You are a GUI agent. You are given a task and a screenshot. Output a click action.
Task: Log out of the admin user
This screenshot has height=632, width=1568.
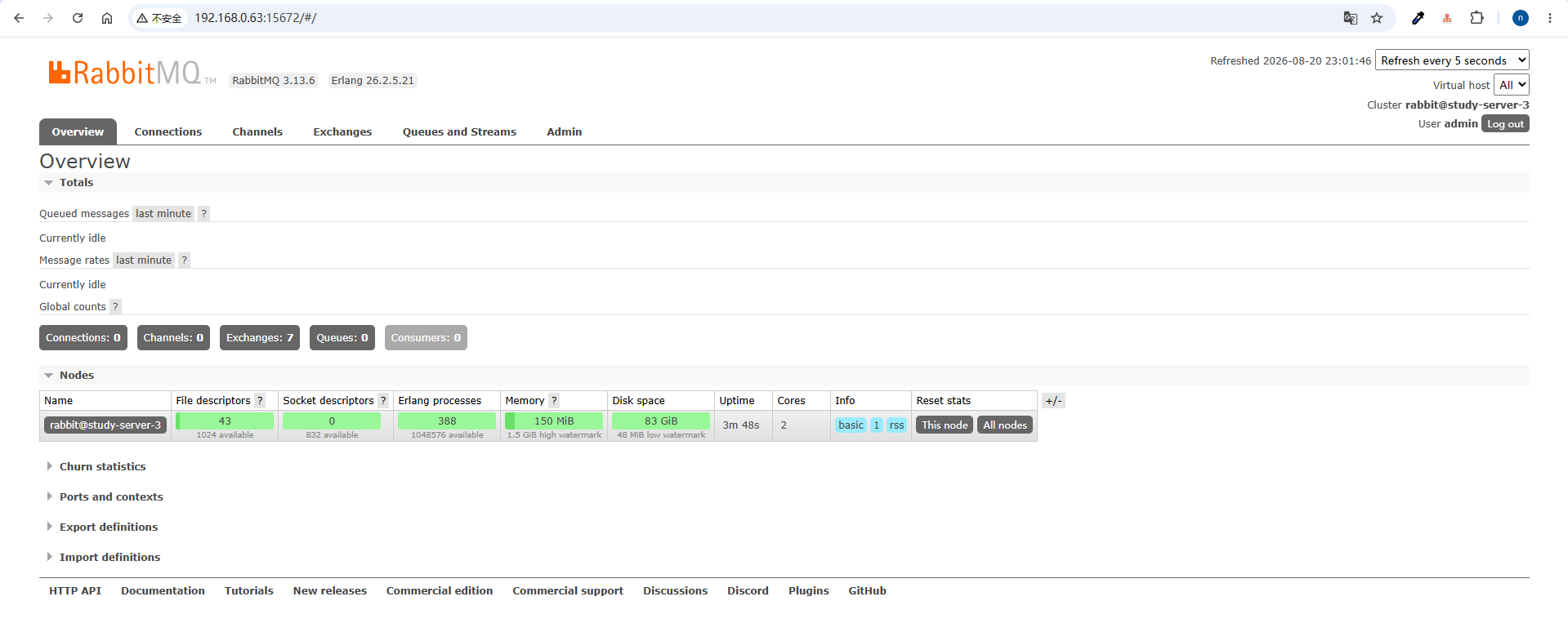click(x=1505, y=124)
